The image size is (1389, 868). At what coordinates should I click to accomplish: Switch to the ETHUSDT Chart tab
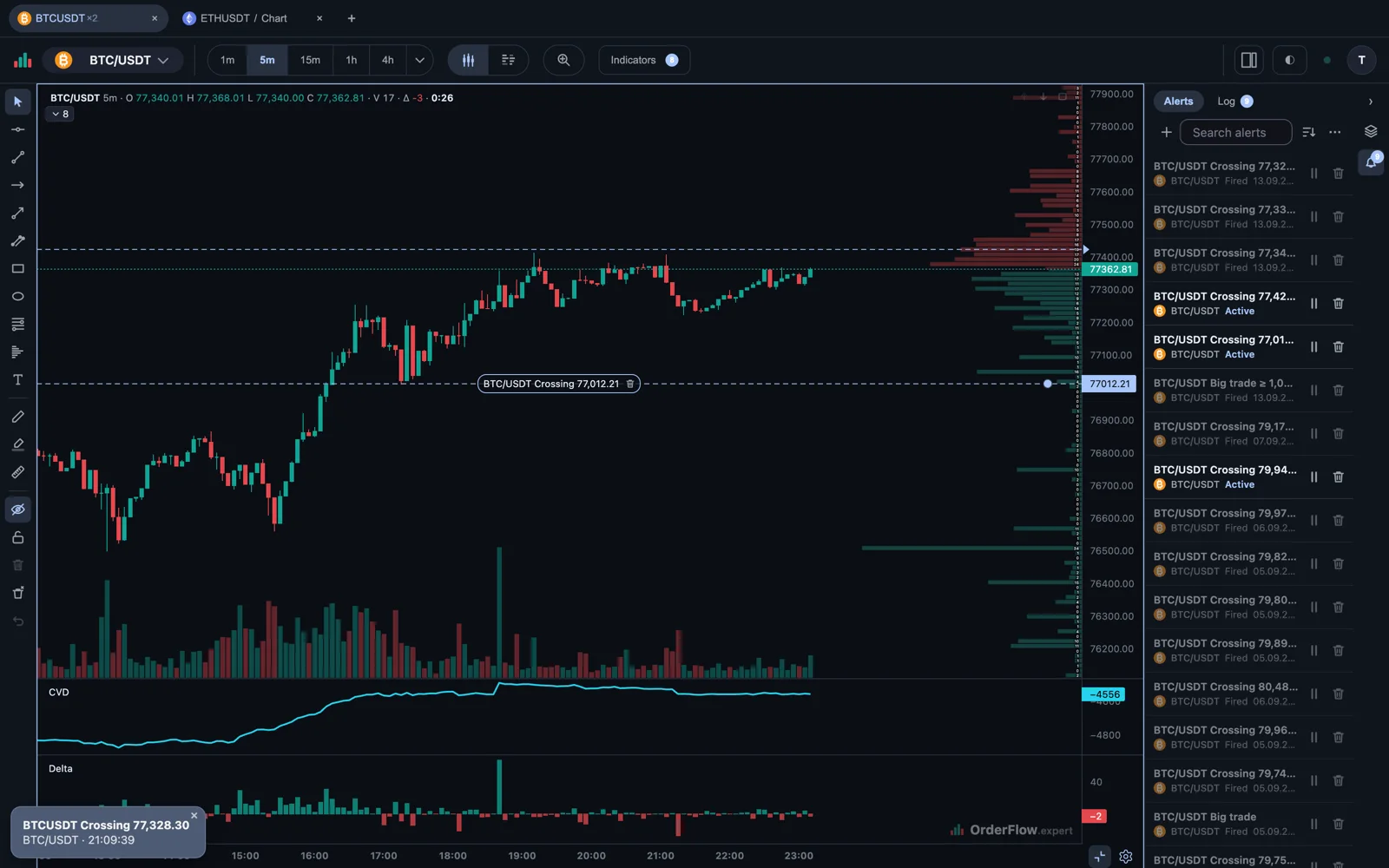pyautogui.click(x=243, y=18)
